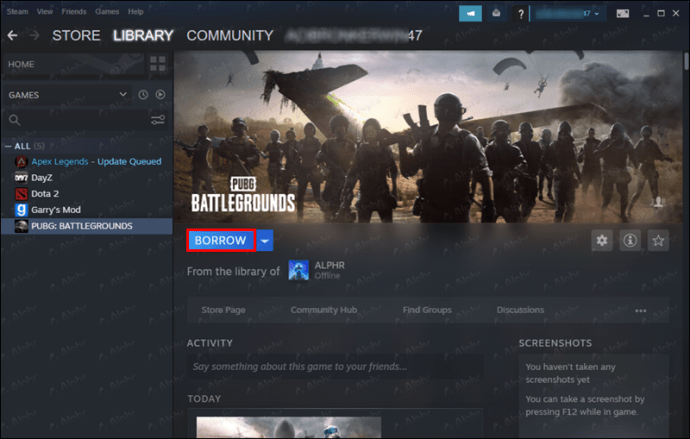Open the Help menu

point(136,12)
